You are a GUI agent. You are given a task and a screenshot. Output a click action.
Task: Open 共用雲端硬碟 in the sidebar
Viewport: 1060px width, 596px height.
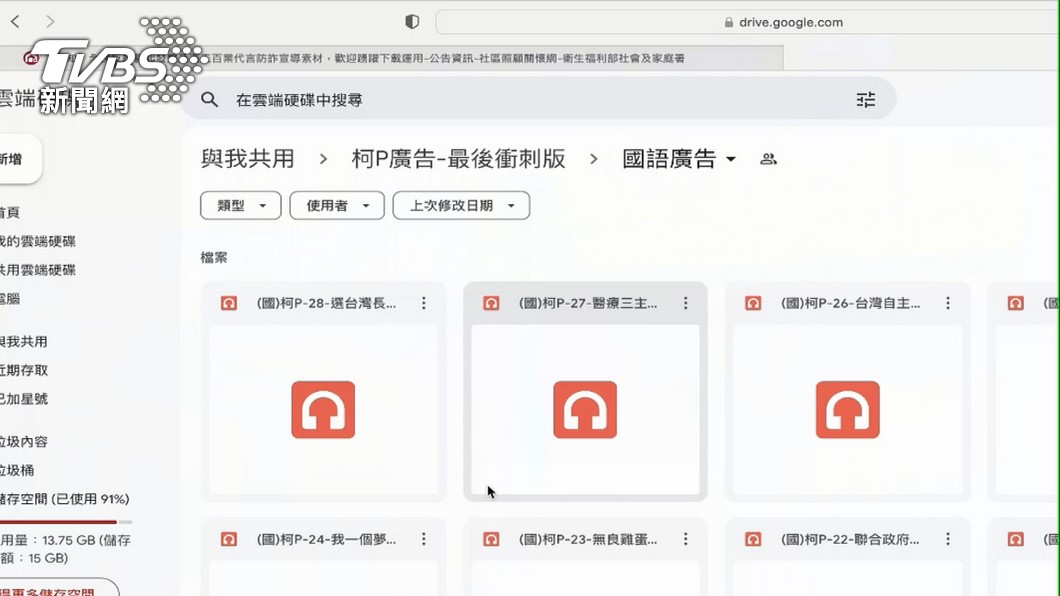(38, 270)
